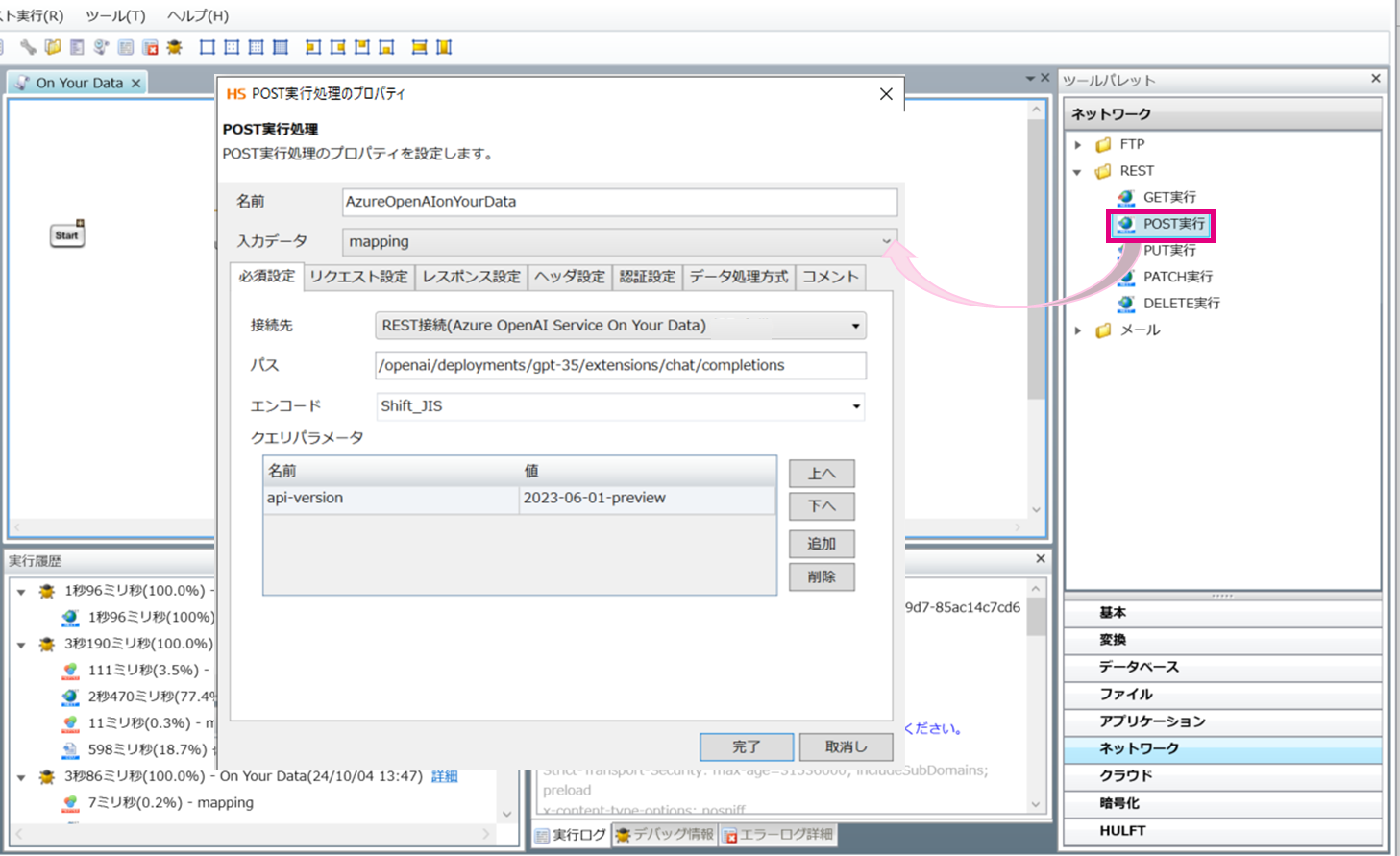Viewport: 1400px width, 856px height.
Task: Click the FTP folder in tool palette
Action: tap(1120, 144)
